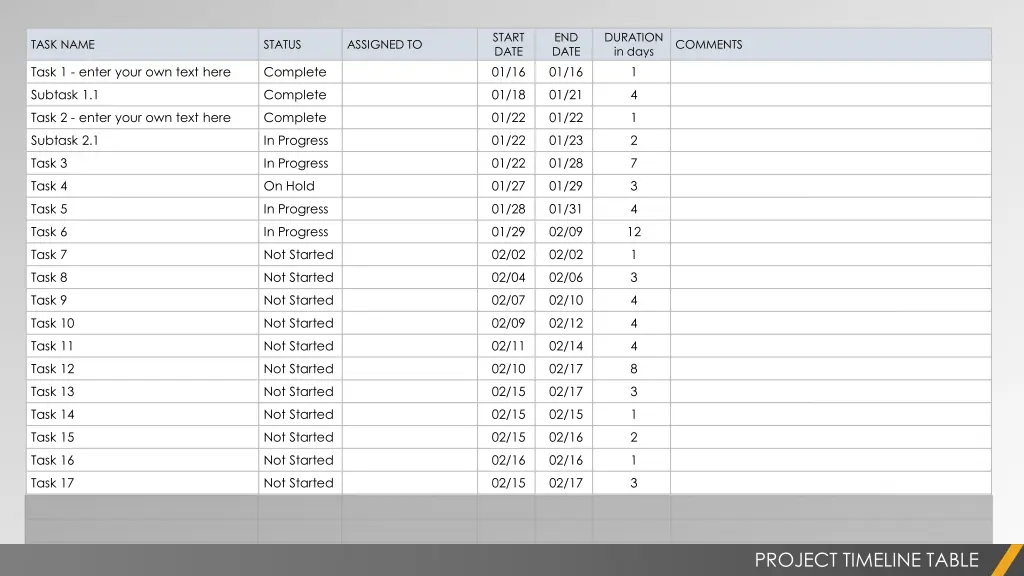1024x576 pixels.
Task: Click assigned-to cell for Task 10
Action: coord(409,323)
